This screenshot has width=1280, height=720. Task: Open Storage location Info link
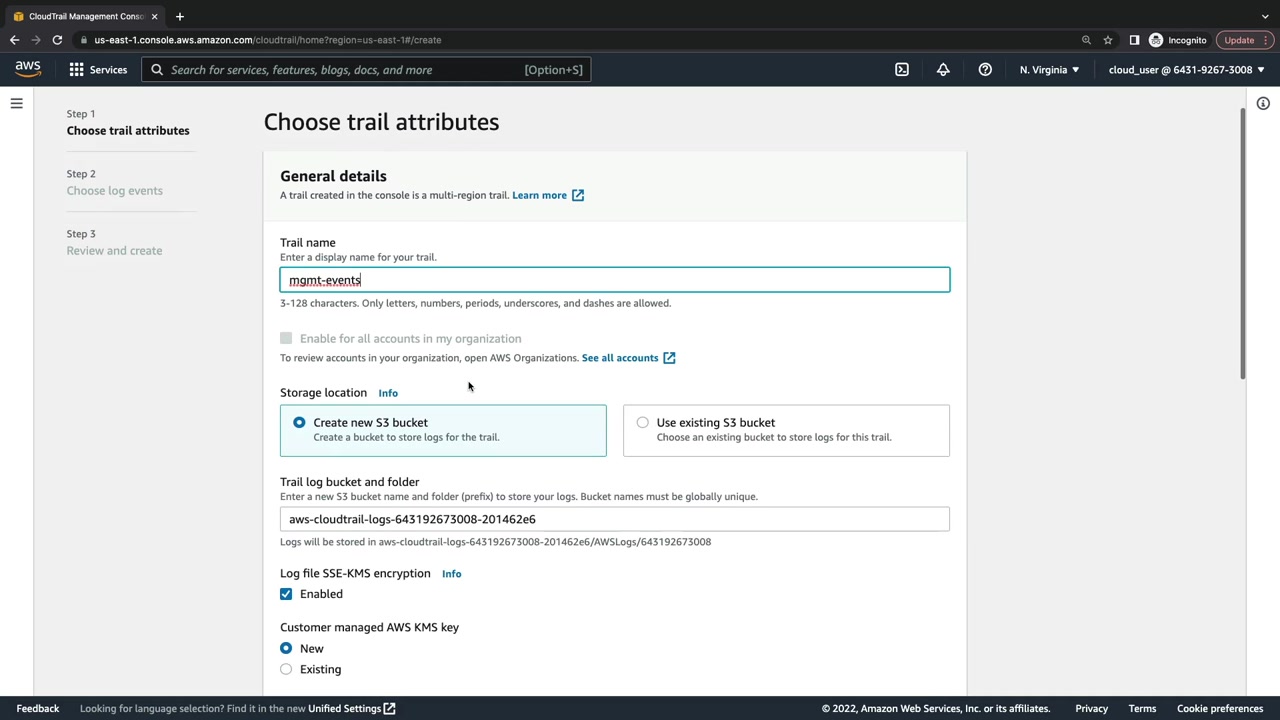tap(388, 393)
